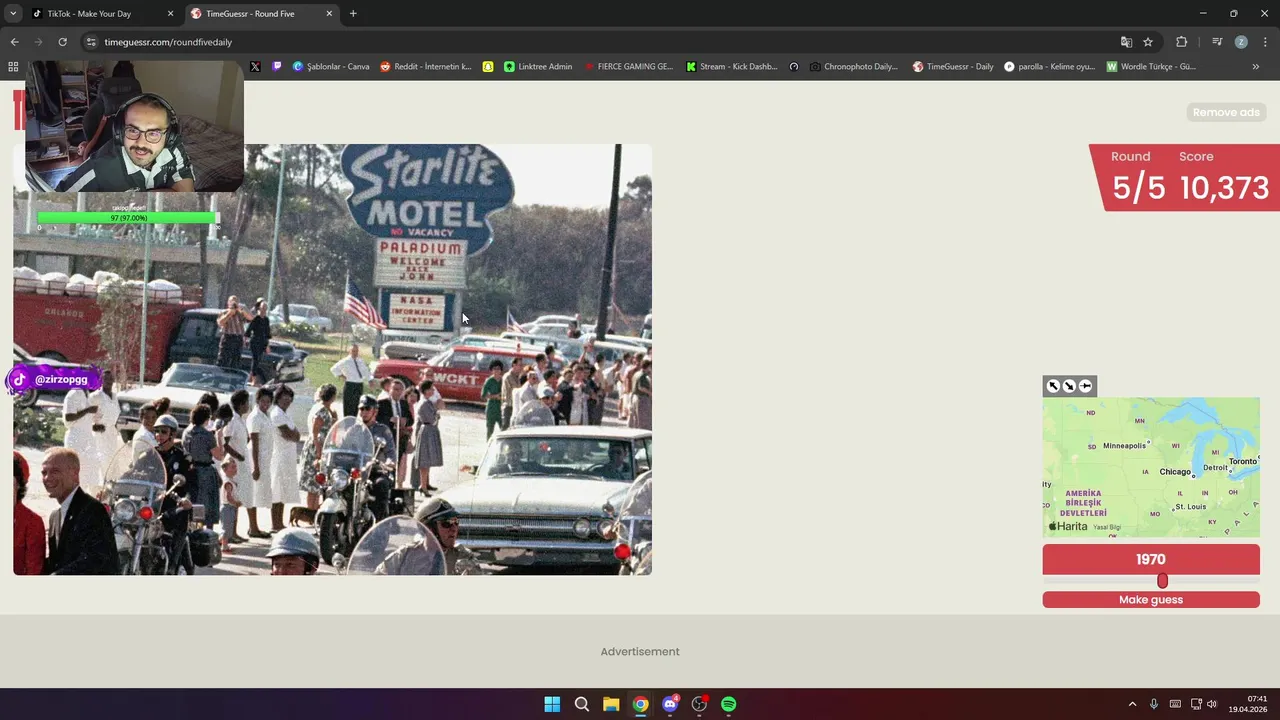1280x720 pixels.
Task: Click the address bar URL field
Action: [600, 42]
